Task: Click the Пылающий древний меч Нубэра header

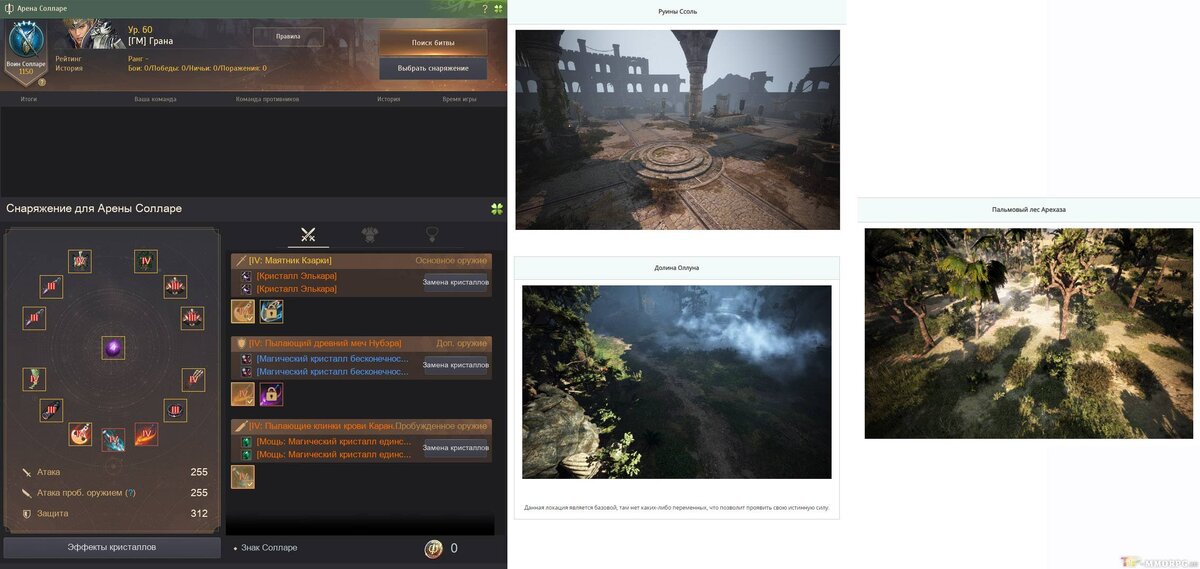Action: [361, 343]
